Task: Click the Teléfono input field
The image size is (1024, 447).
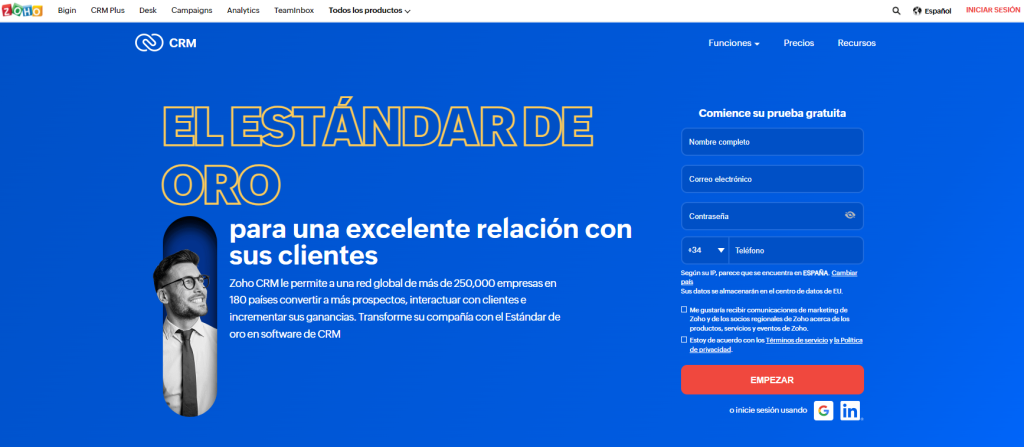Action: click(x=796, y=250)
